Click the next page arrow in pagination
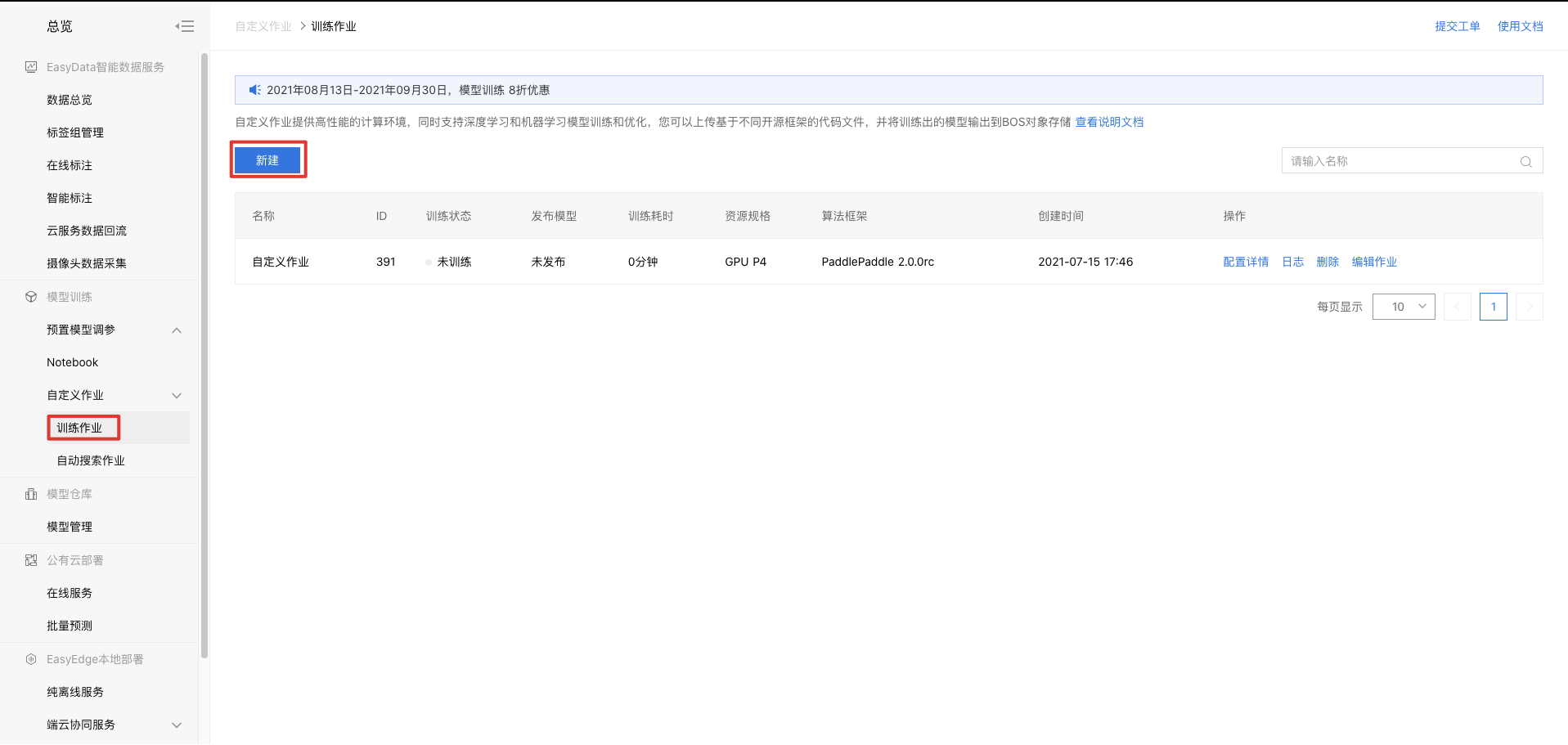Viewport: 1568px width, 745px height. (x=1529, y=307)
